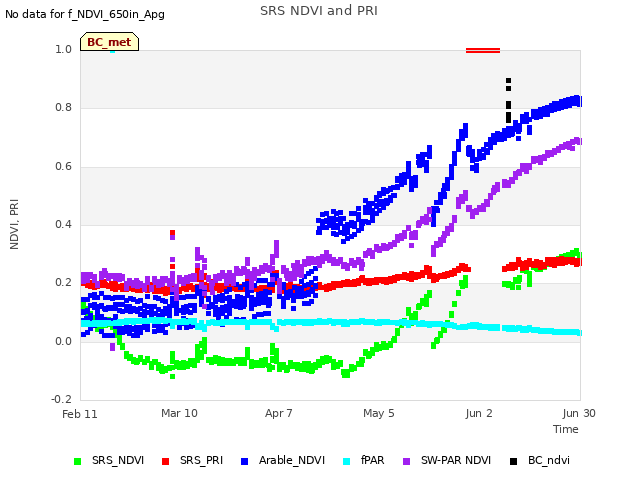Click the black BC_ndvi data points cluster
Image resolution: width=640 pixels, height=480 pixels.
point(508,100)
